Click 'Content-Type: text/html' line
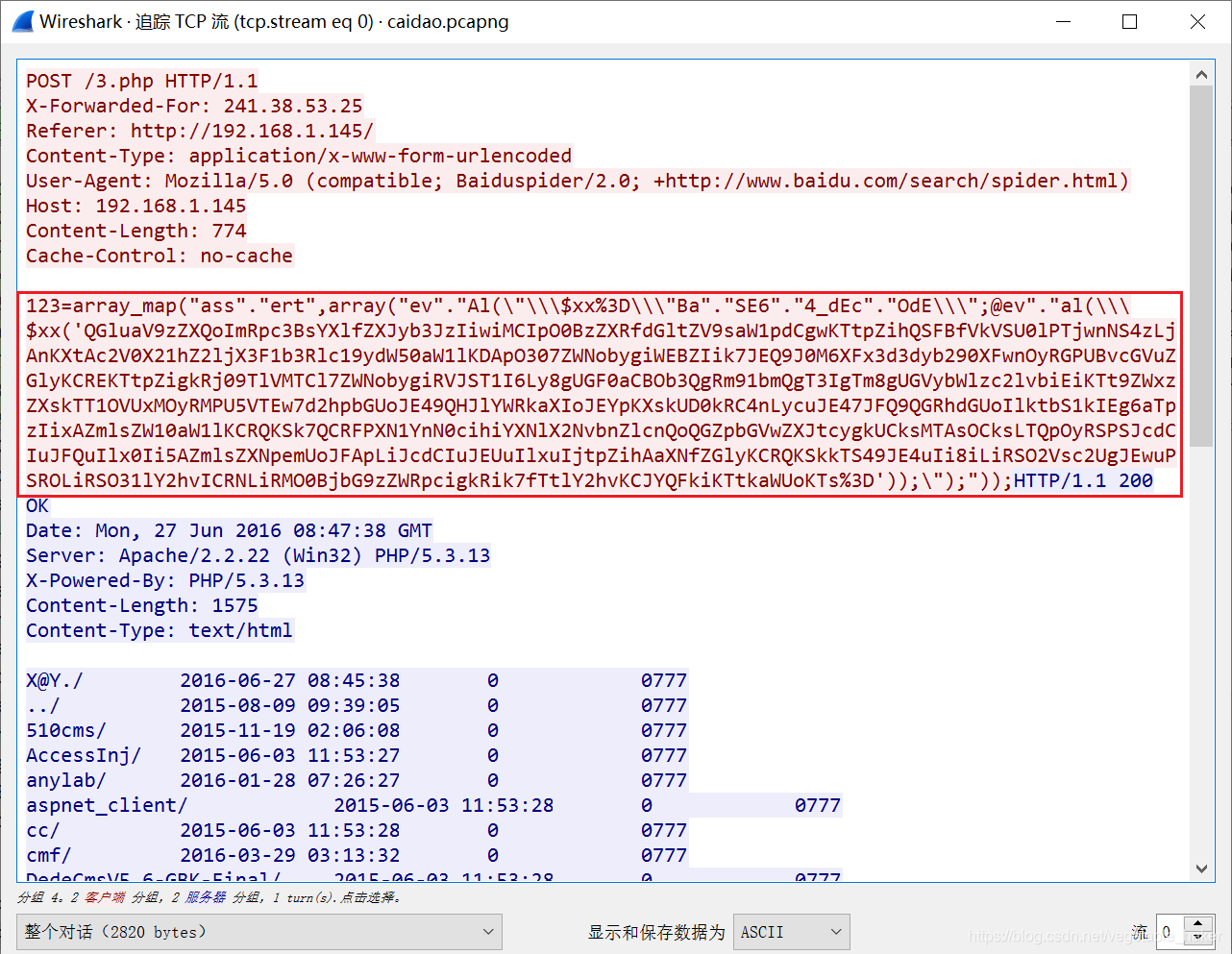This screenshot has height=954, width=1232. pyautogui.click(x=160, y=630)
